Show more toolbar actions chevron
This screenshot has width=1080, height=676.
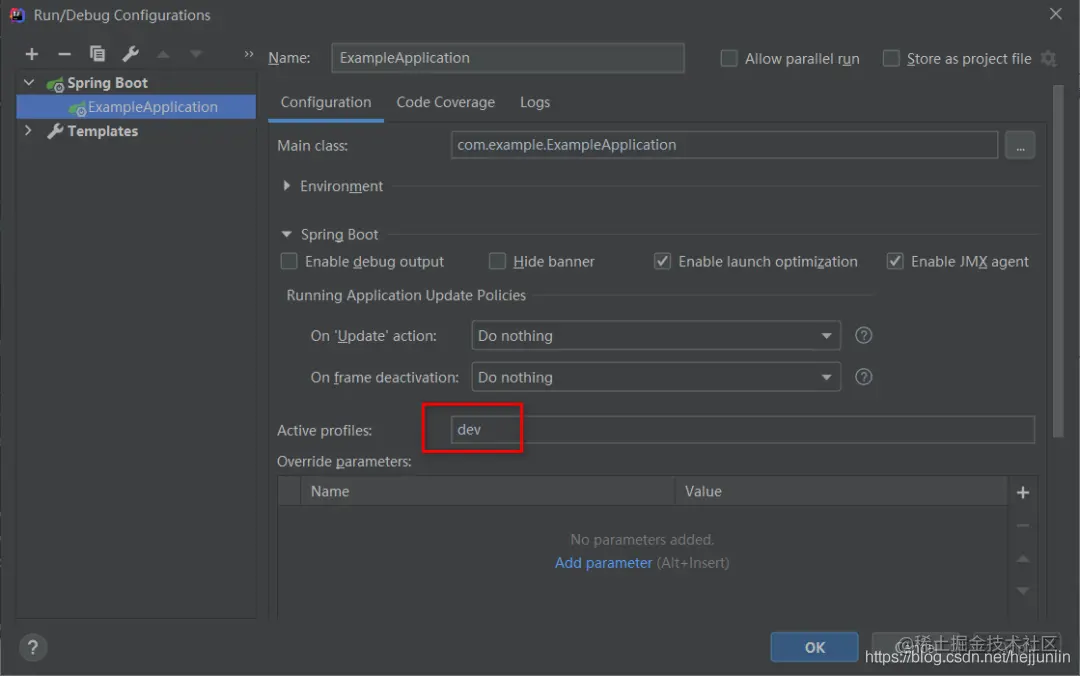tap(249, 54)
